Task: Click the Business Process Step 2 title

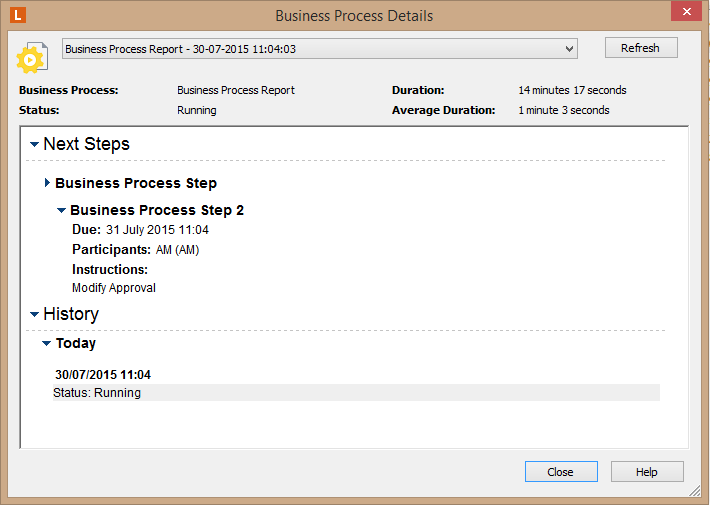Action: (157, 210)
